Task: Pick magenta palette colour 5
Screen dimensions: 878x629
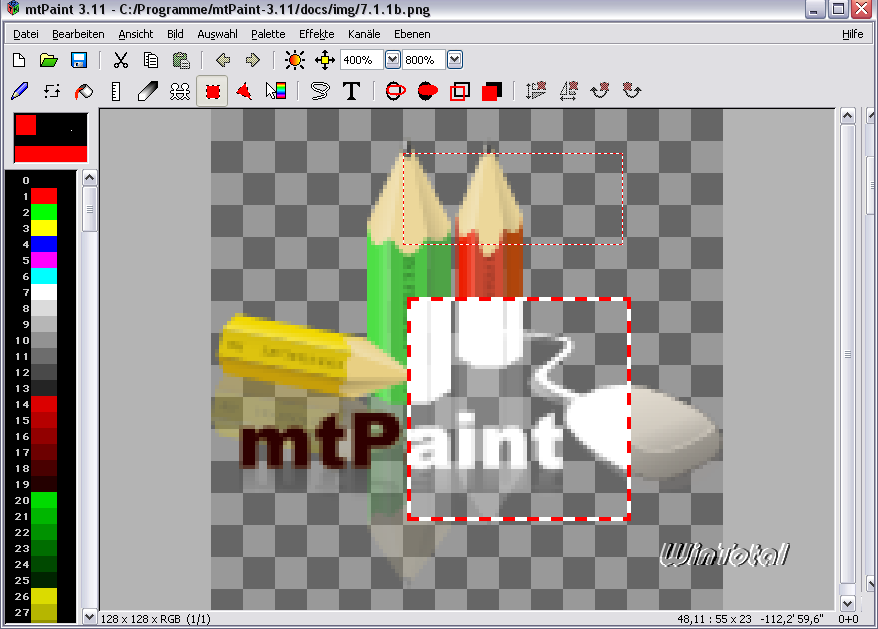Action: (x=44, y=260)
